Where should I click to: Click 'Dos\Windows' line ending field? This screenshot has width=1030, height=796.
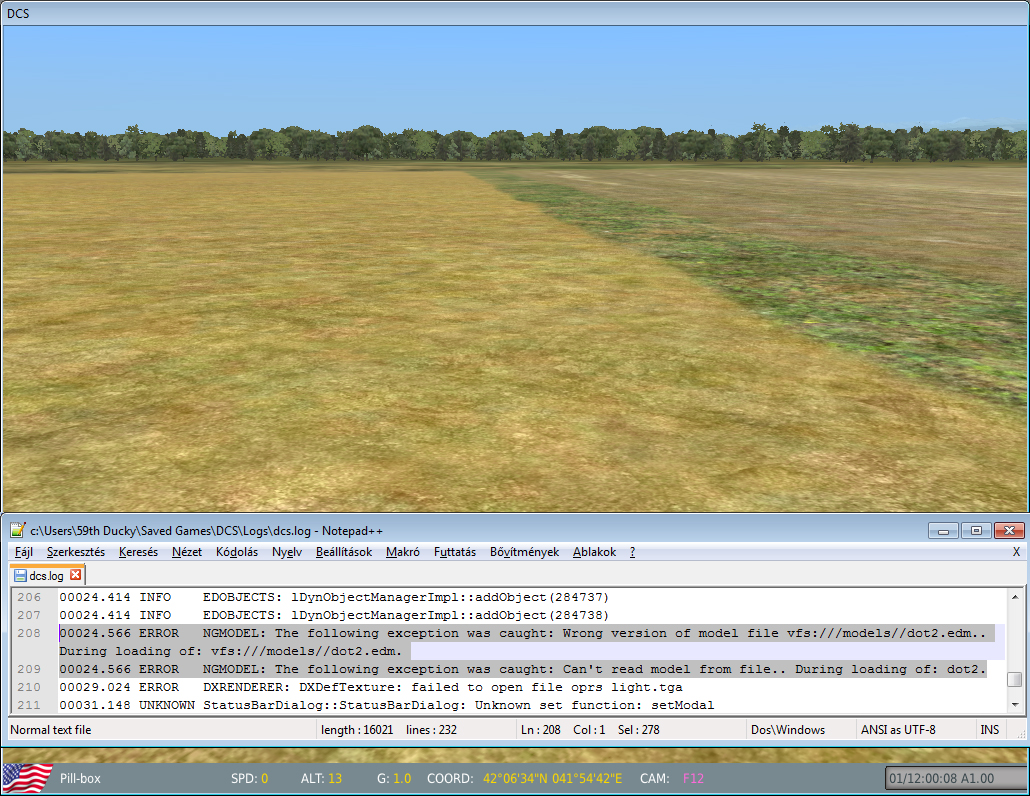tap(788, 730)
